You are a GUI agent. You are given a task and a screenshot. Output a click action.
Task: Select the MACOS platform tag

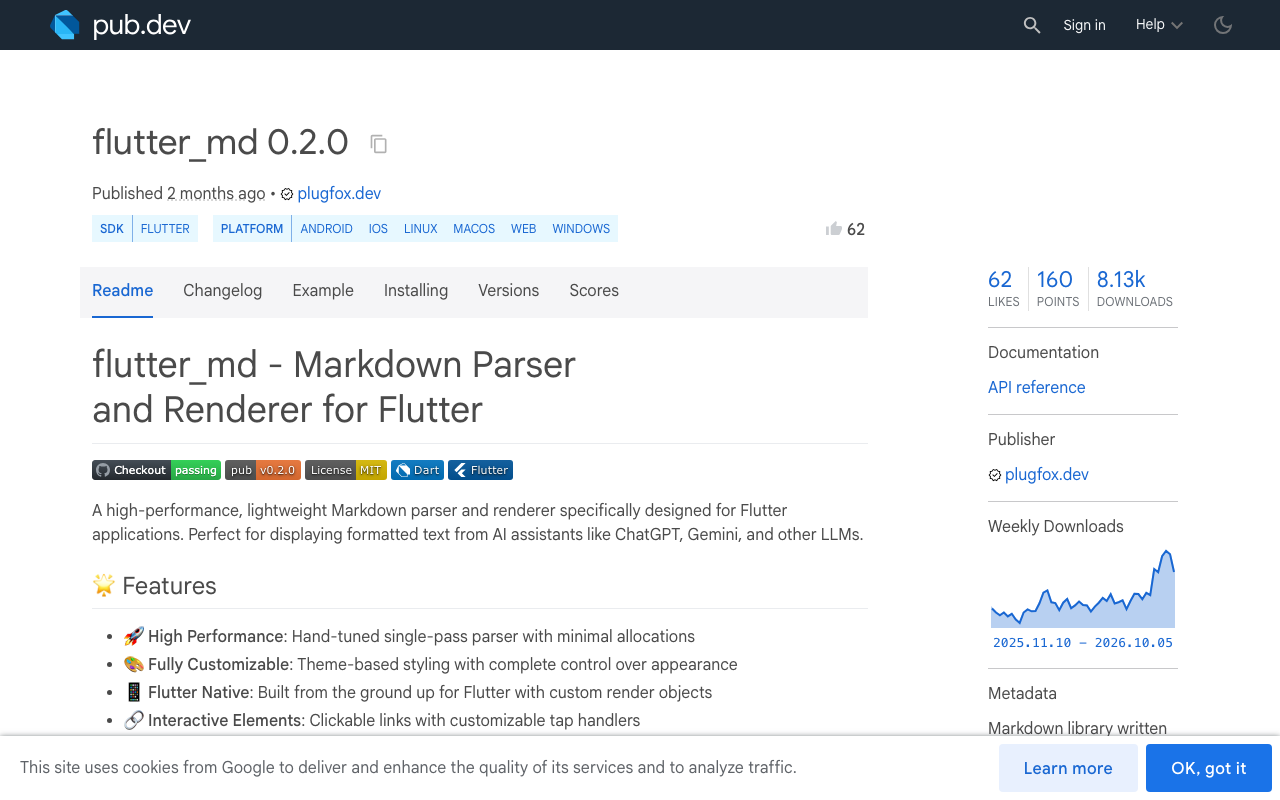pos(474,229)
